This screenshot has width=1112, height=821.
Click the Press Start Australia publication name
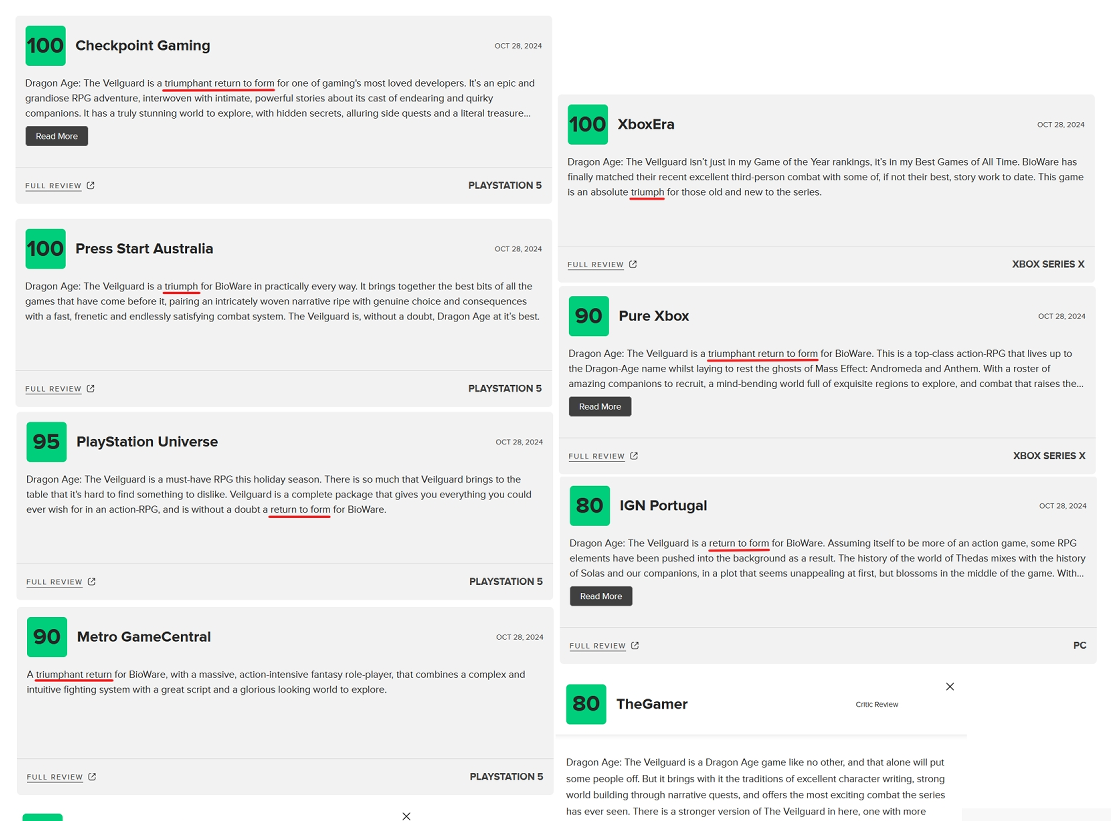click(x=144, y=249)
